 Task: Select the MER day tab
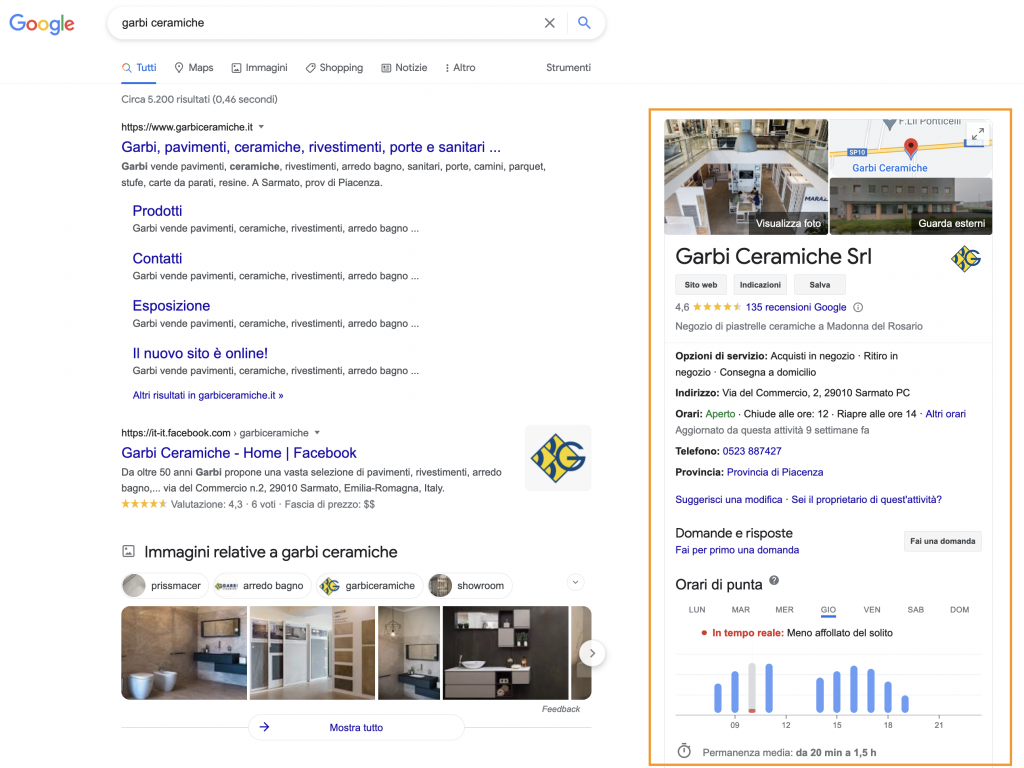coord(784,610)
